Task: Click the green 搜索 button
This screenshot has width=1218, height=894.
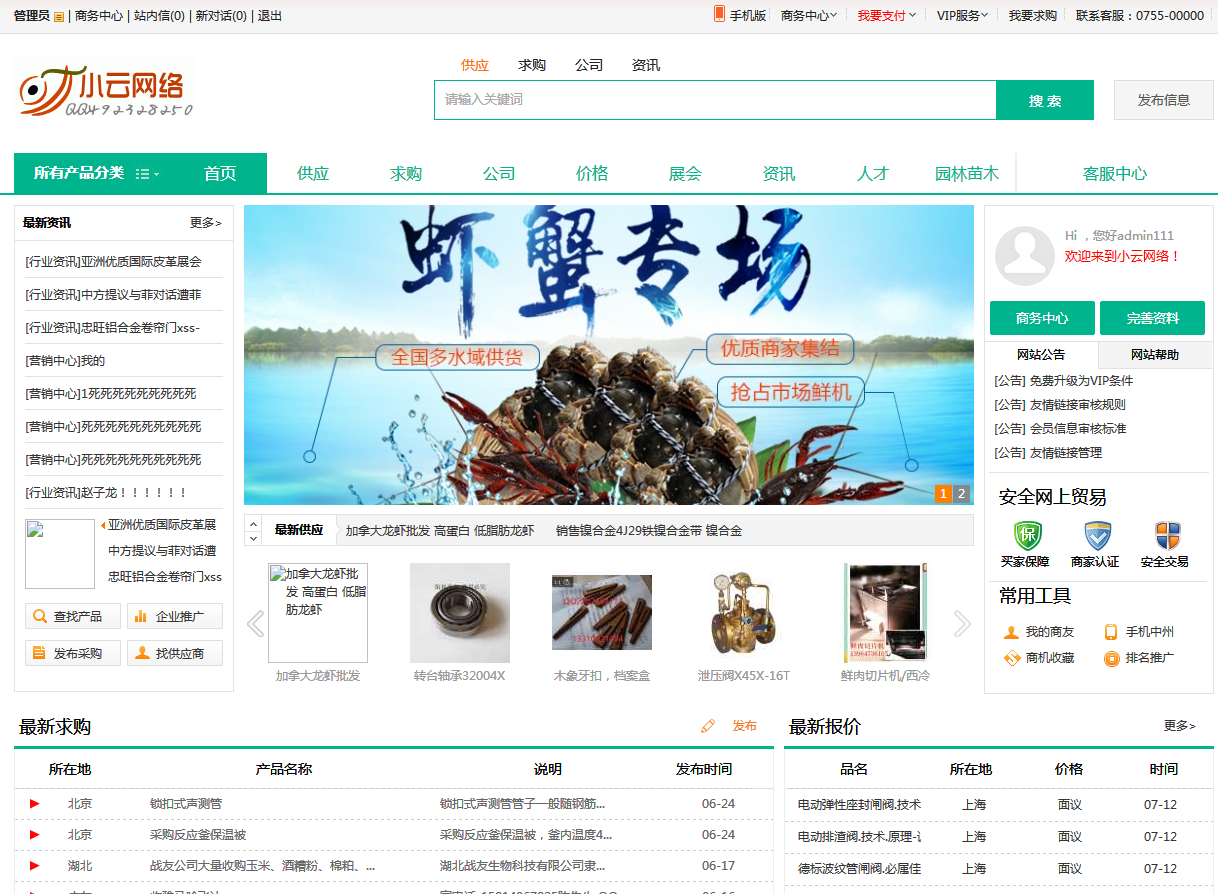Action: (1045, 100)
